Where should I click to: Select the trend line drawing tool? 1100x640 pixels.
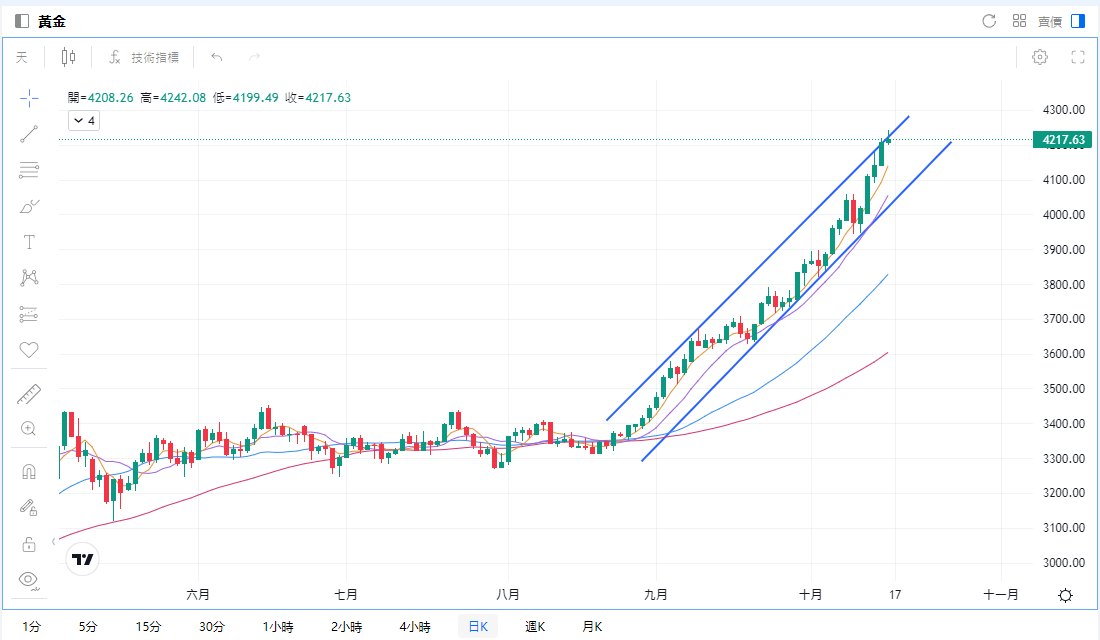point(29,134)
